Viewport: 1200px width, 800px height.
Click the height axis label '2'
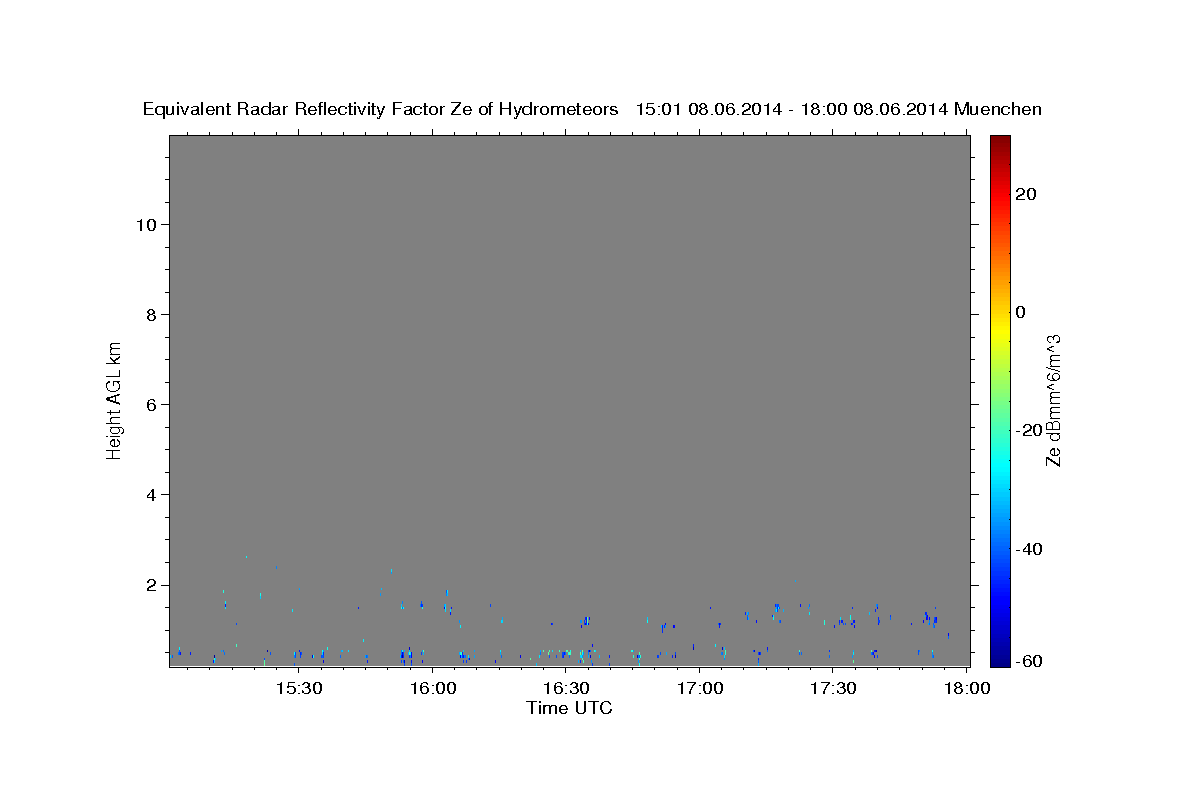149,584
